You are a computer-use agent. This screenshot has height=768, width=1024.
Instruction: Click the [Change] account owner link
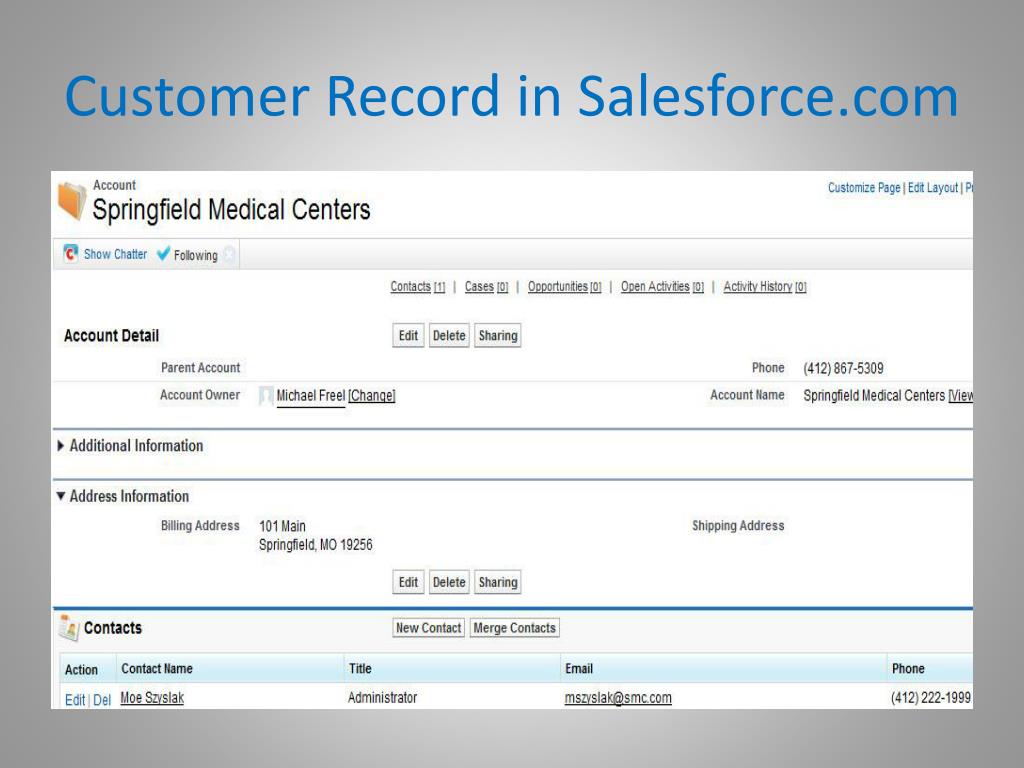(372, 396)
